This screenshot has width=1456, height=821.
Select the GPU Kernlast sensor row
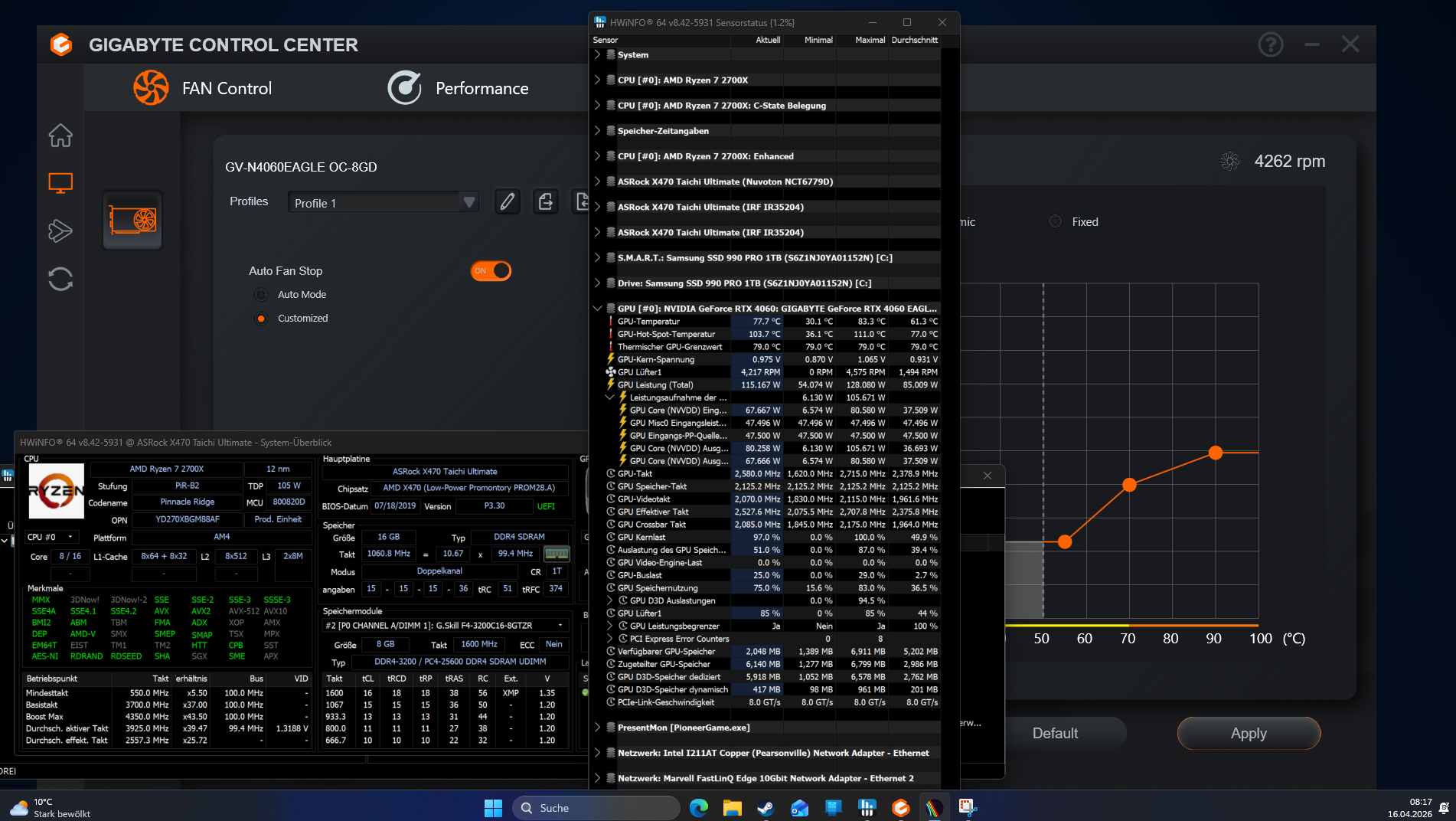click(x=772, y=537)
